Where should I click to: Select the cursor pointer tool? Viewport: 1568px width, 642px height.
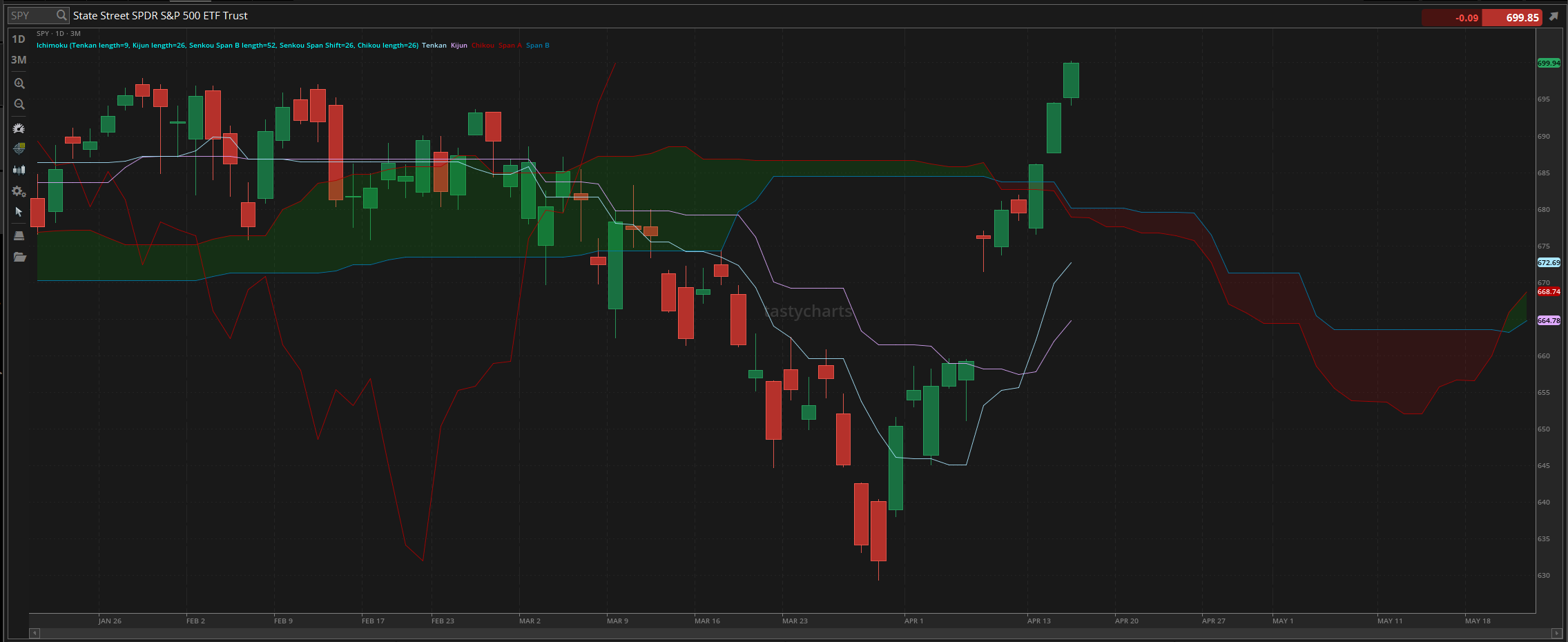click(x=19, y=212)
